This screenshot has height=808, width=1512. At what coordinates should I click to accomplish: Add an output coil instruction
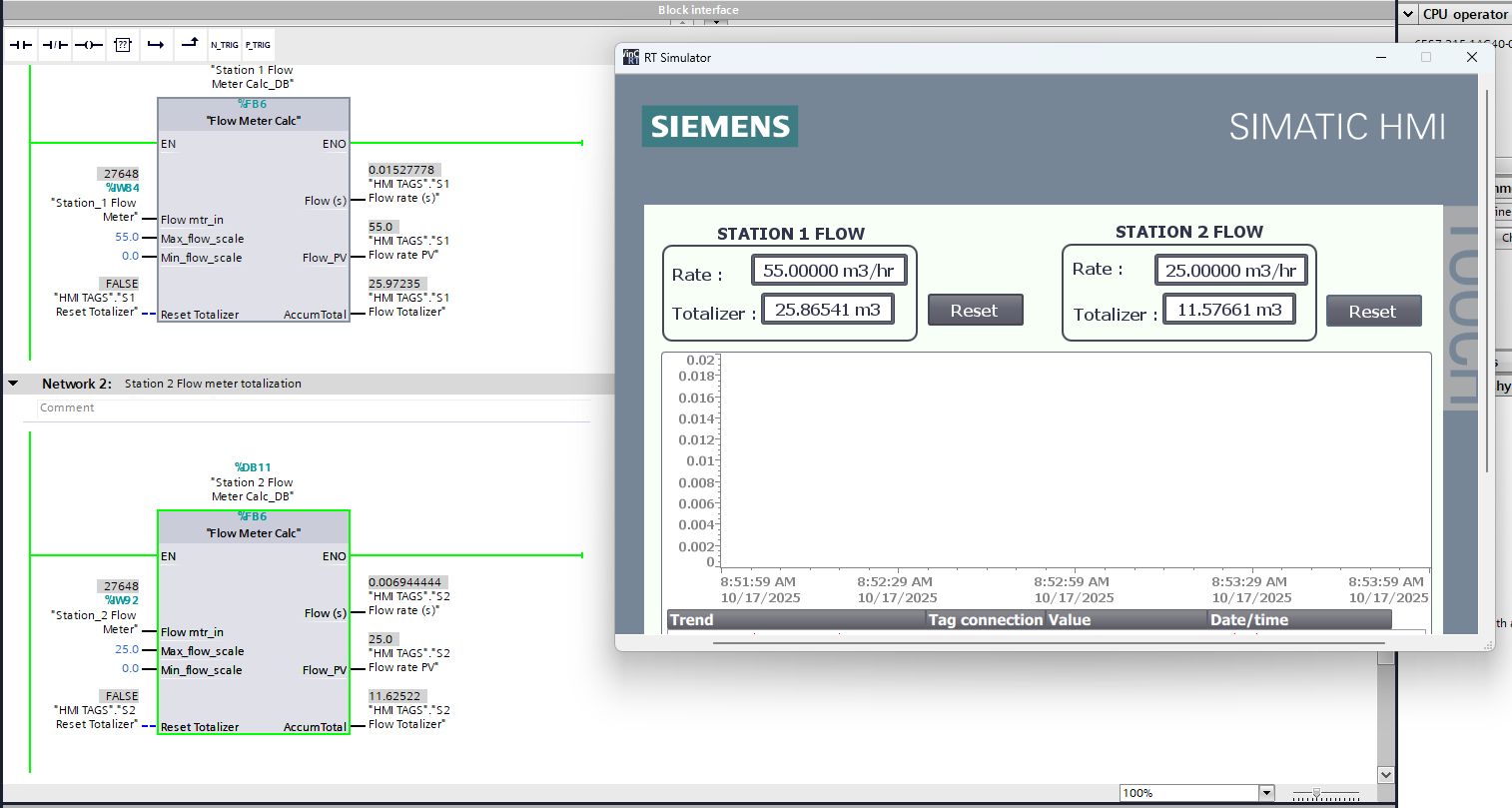89,45
